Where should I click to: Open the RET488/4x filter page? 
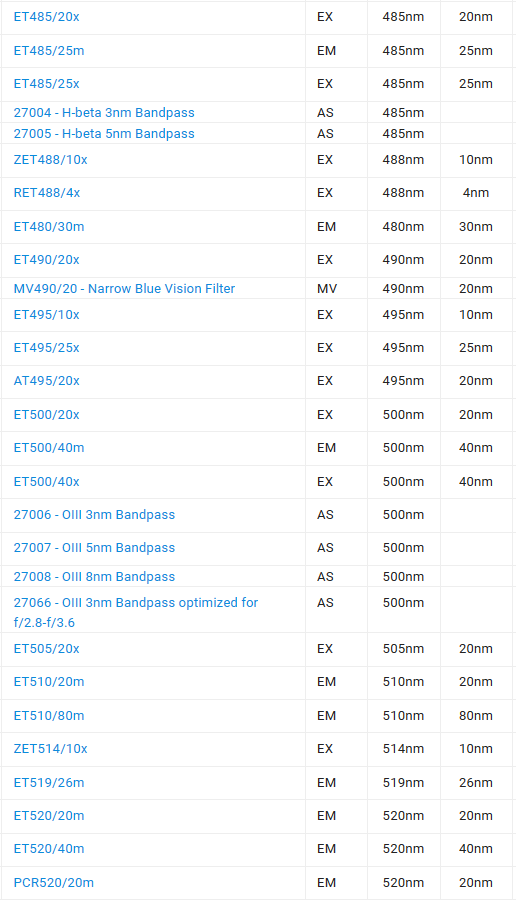click(46, 193)
